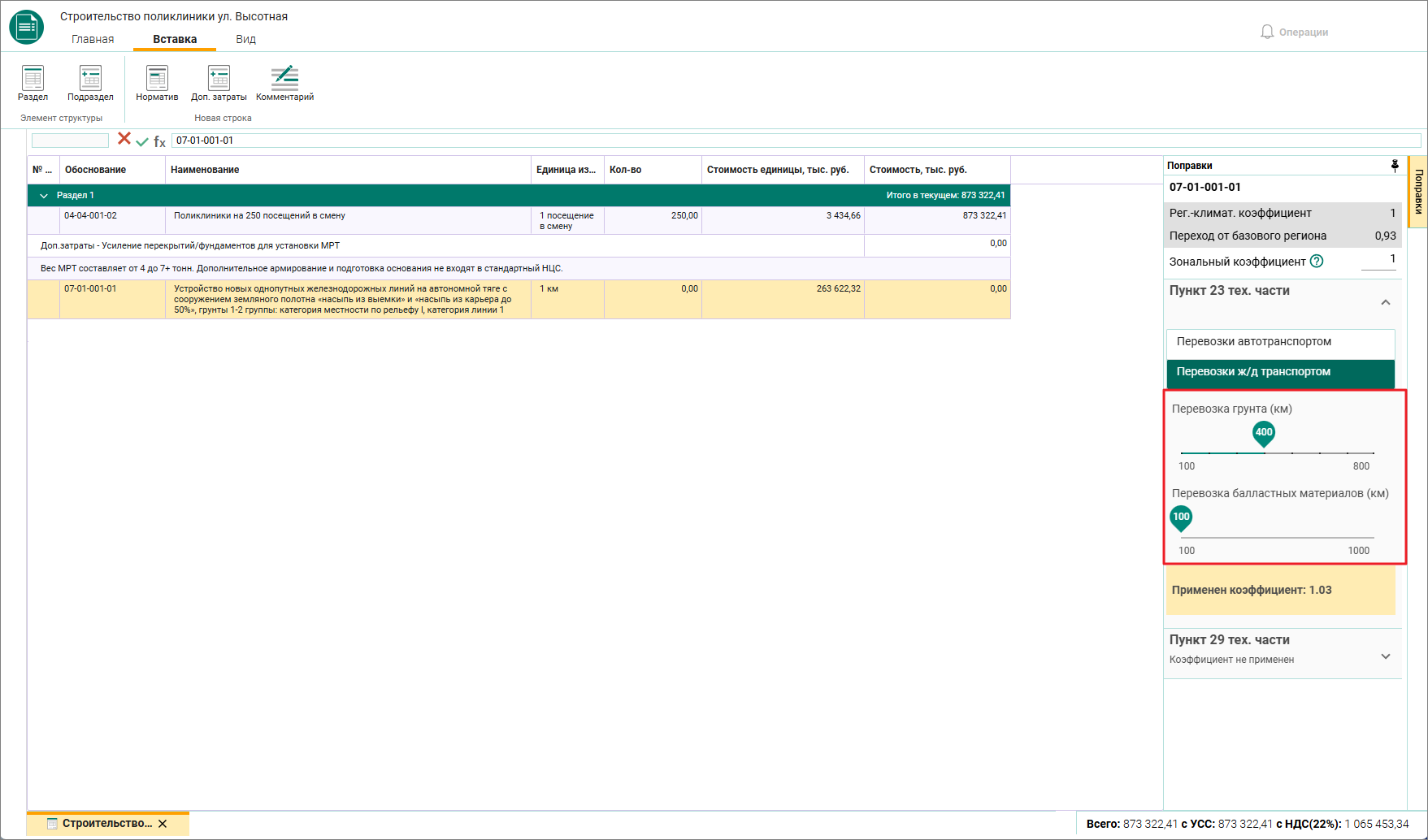
Task: Open the vertical Поправки side tab
Action: coord(1418,192)
